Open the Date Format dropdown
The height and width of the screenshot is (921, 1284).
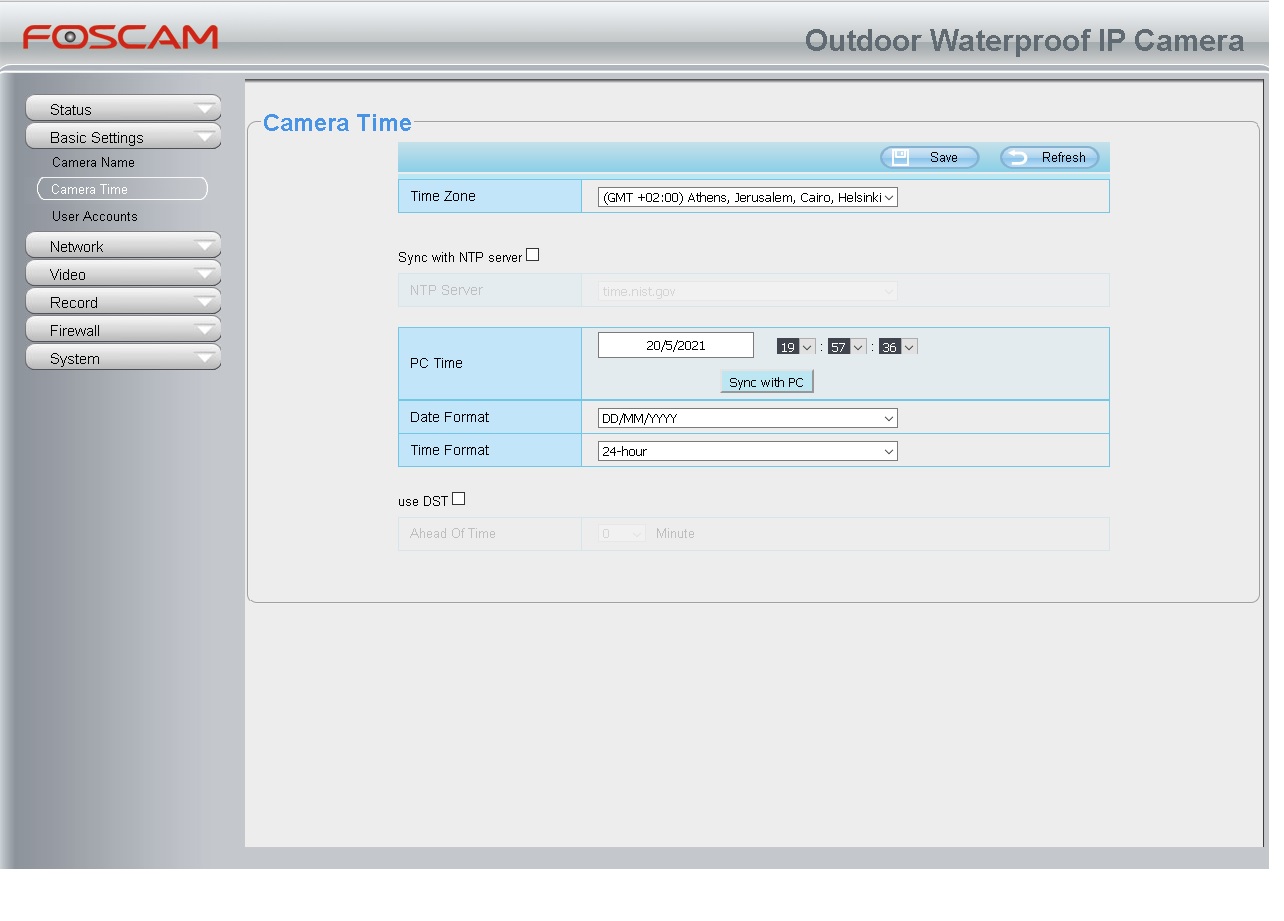(x=747, y=418)
